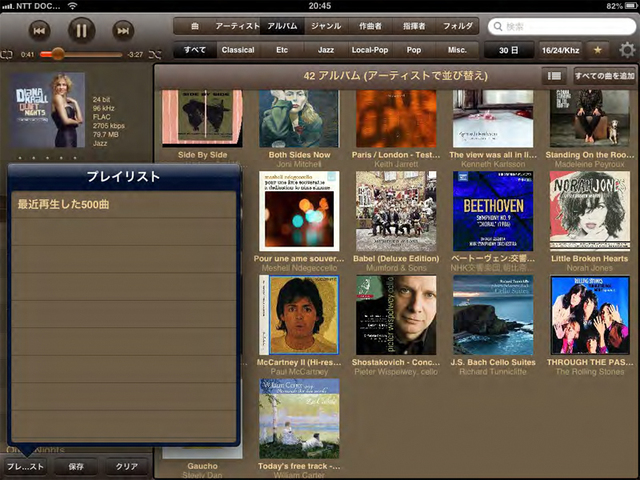Filter by Jazz genre
The width and height of the screenshot is (640, 480).
[326, 49]
